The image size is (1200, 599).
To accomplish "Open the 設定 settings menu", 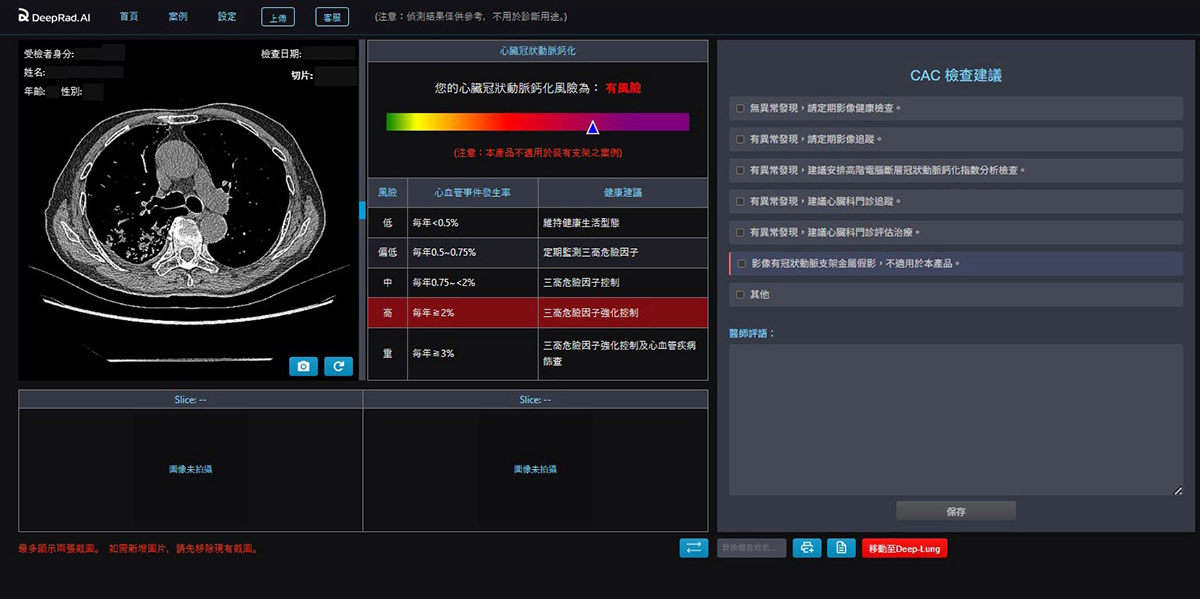I will [225, 16].
